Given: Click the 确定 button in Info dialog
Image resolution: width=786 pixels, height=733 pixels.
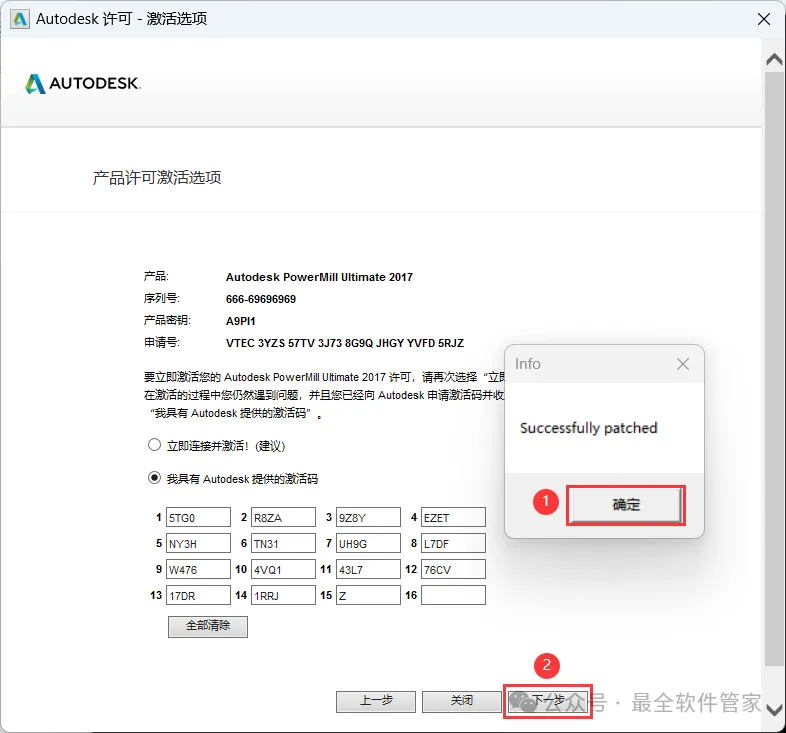Looking at the screenshot, I should click(x=626, y=505).
